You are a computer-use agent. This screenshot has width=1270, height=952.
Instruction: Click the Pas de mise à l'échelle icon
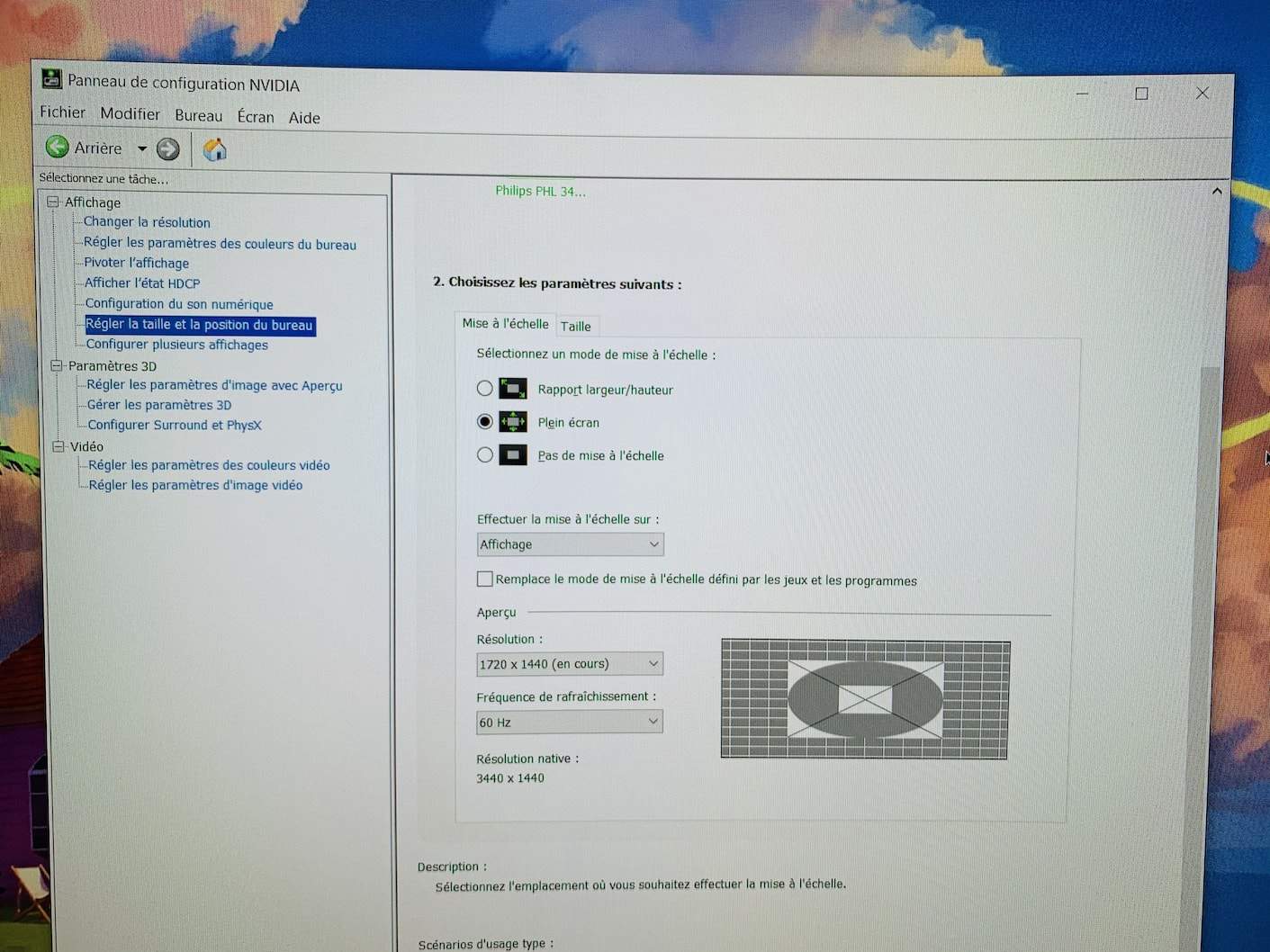[x=513, y=455]
